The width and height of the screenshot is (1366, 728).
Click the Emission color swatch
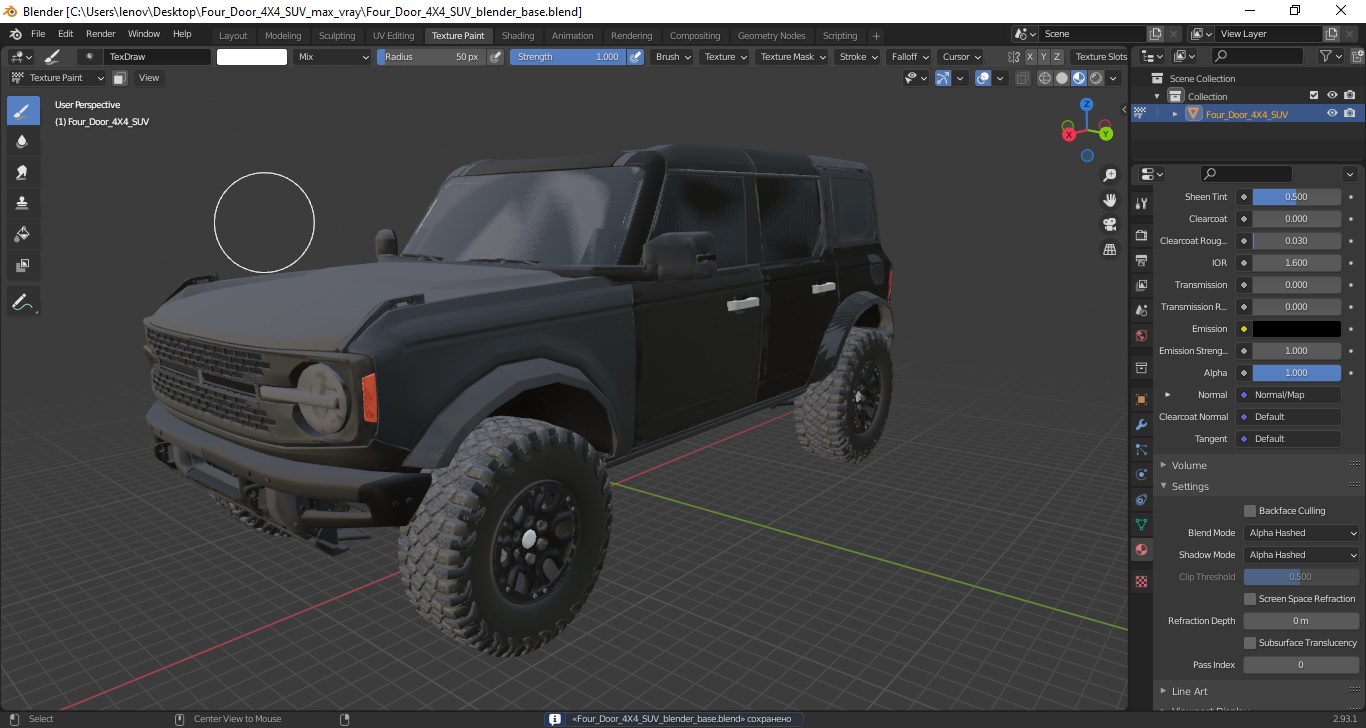pyautogui.click(x=1296, y=329)
